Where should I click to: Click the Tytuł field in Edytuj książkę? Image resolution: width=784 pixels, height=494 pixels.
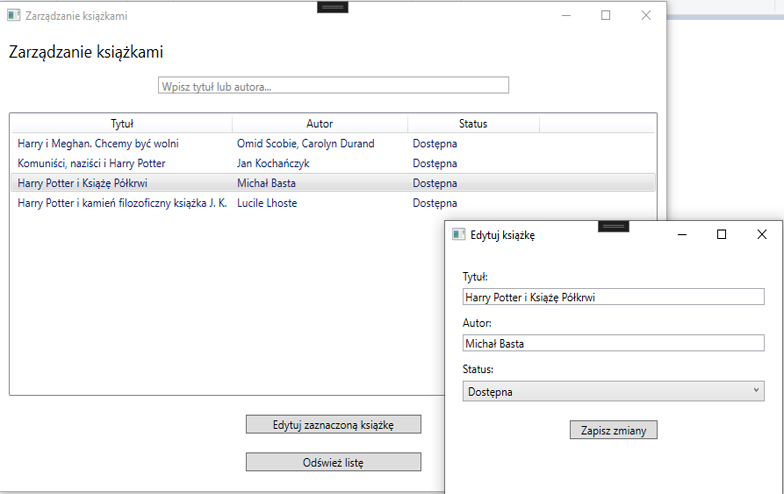point(614,297)
